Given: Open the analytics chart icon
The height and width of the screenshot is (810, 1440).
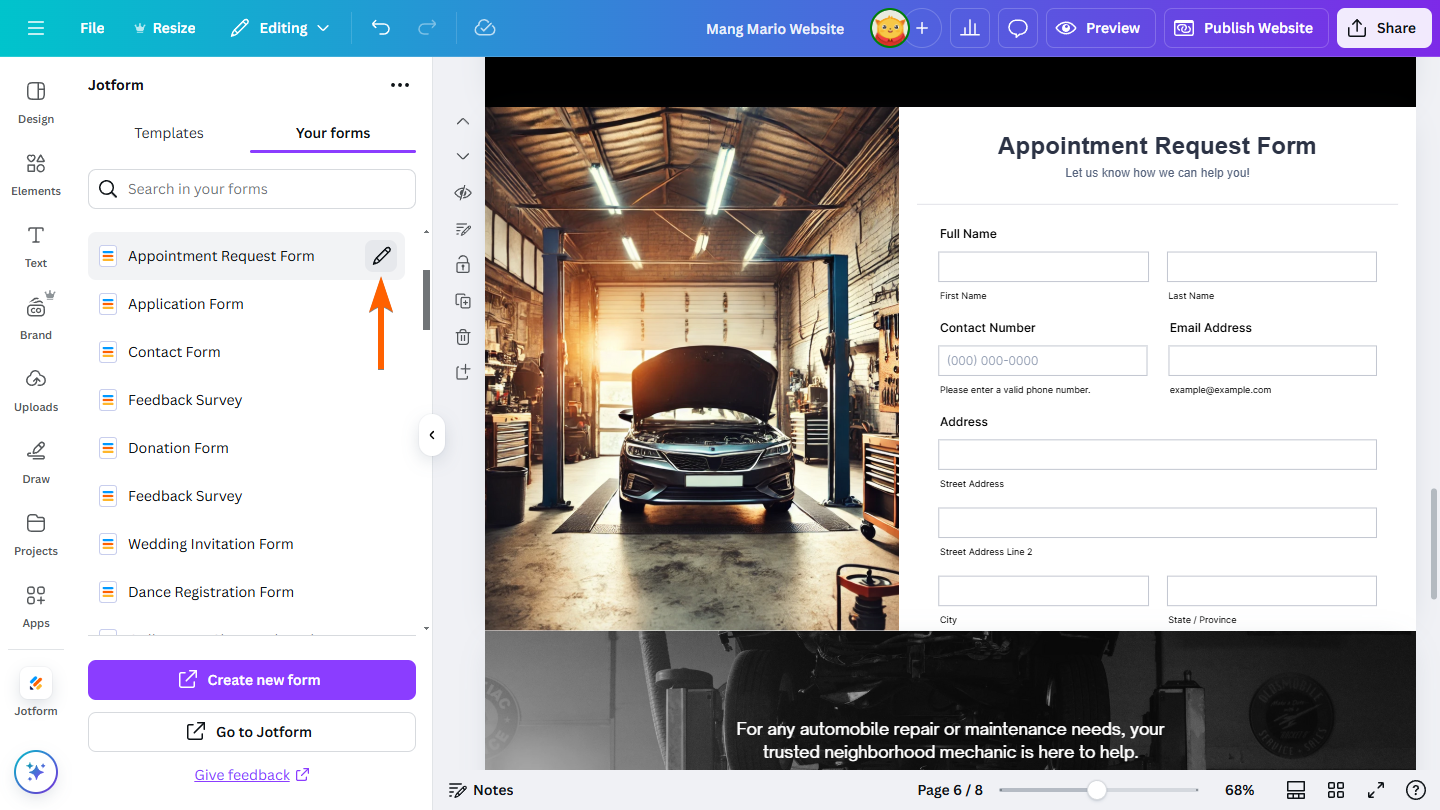Looking at the screenshot, I should [x=969, y=28].
